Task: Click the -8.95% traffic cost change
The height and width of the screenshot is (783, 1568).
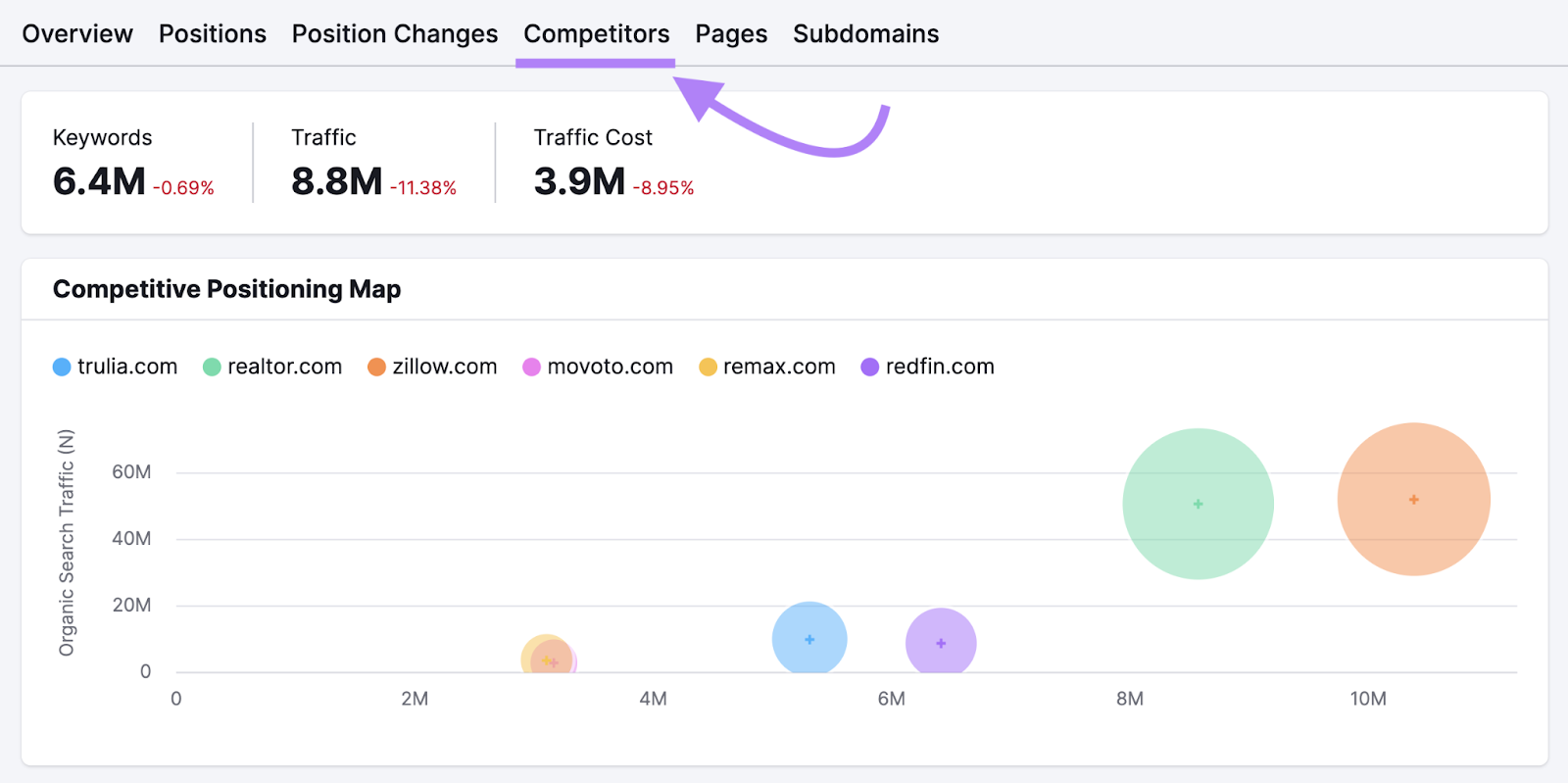Action: 663,188
